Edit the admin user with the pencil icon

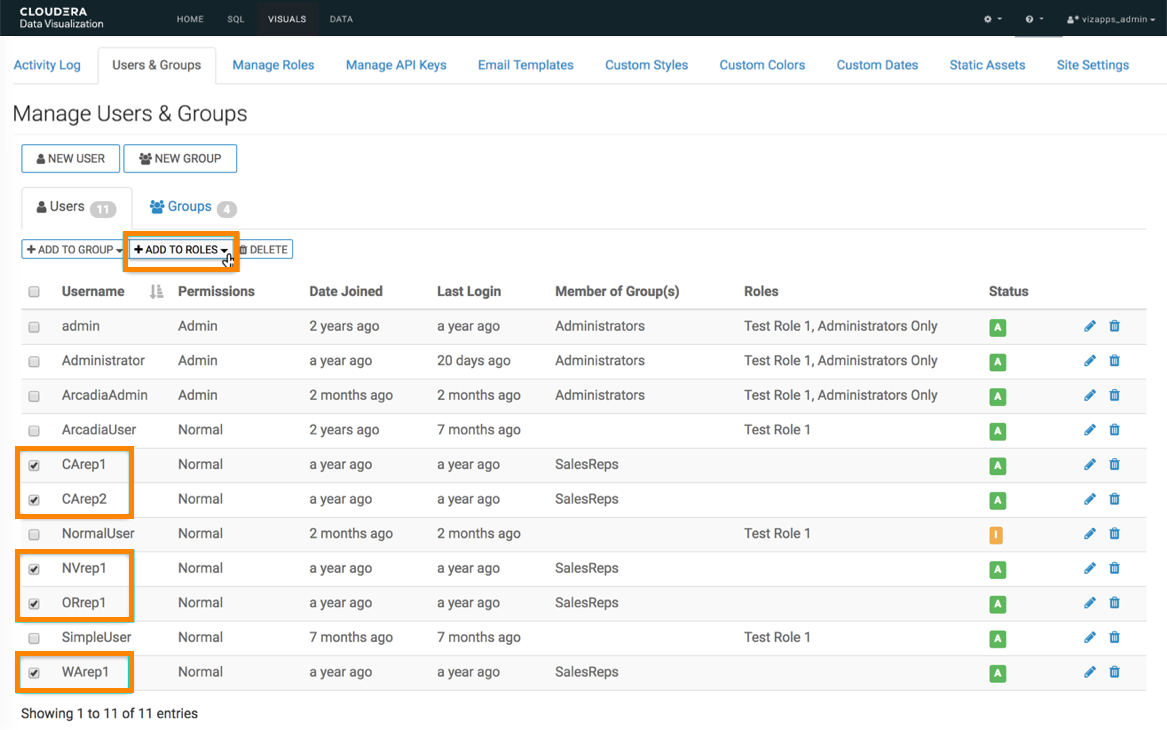pyautogui.click(x=1089, y=326)
